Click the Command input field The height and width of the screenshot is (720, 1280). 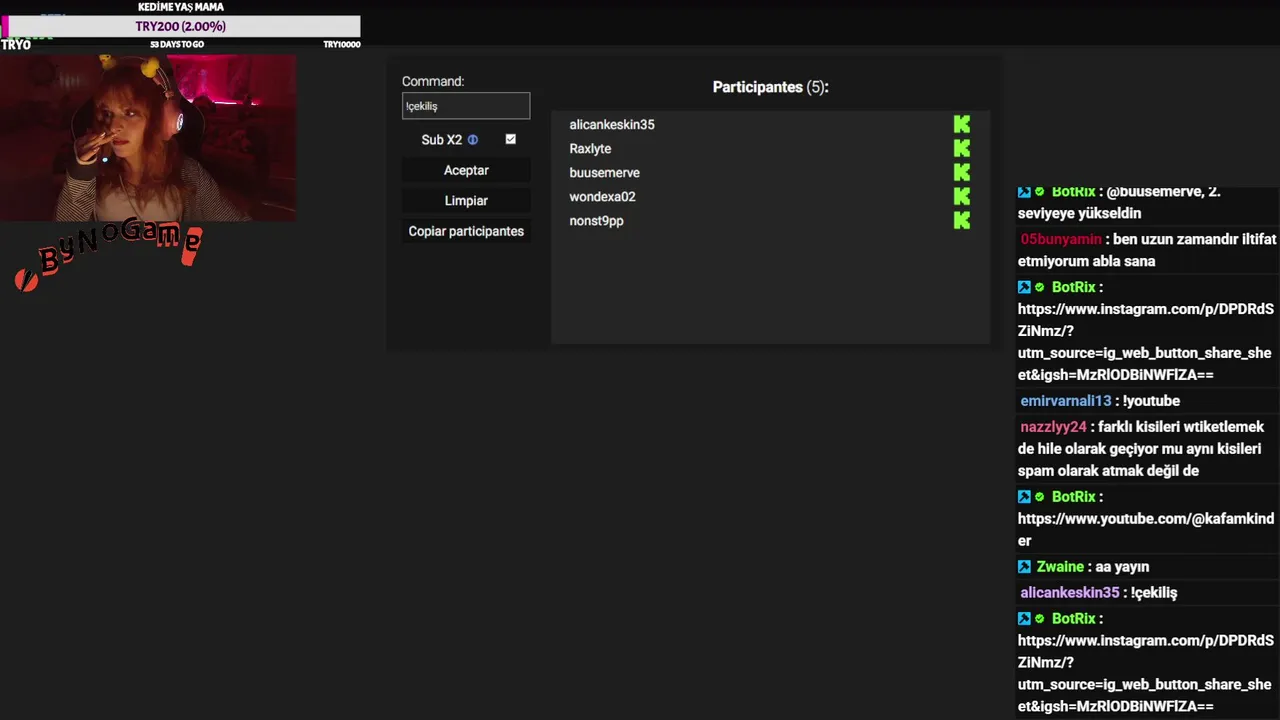(x=466, y=106)
